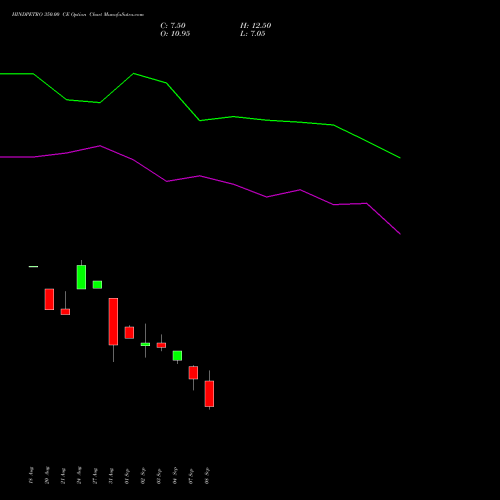Click the high value H: 12.50
The image size is (500, 500).
255,26
